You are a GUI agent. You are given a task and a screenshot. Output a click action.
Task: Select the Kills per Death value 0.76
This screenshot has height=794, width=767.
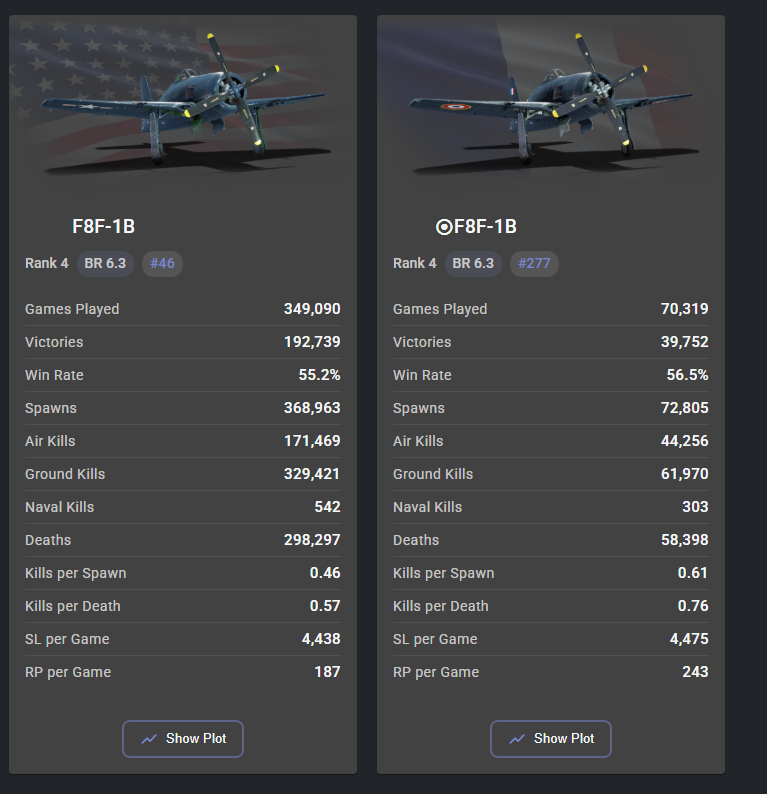point(692,606)
